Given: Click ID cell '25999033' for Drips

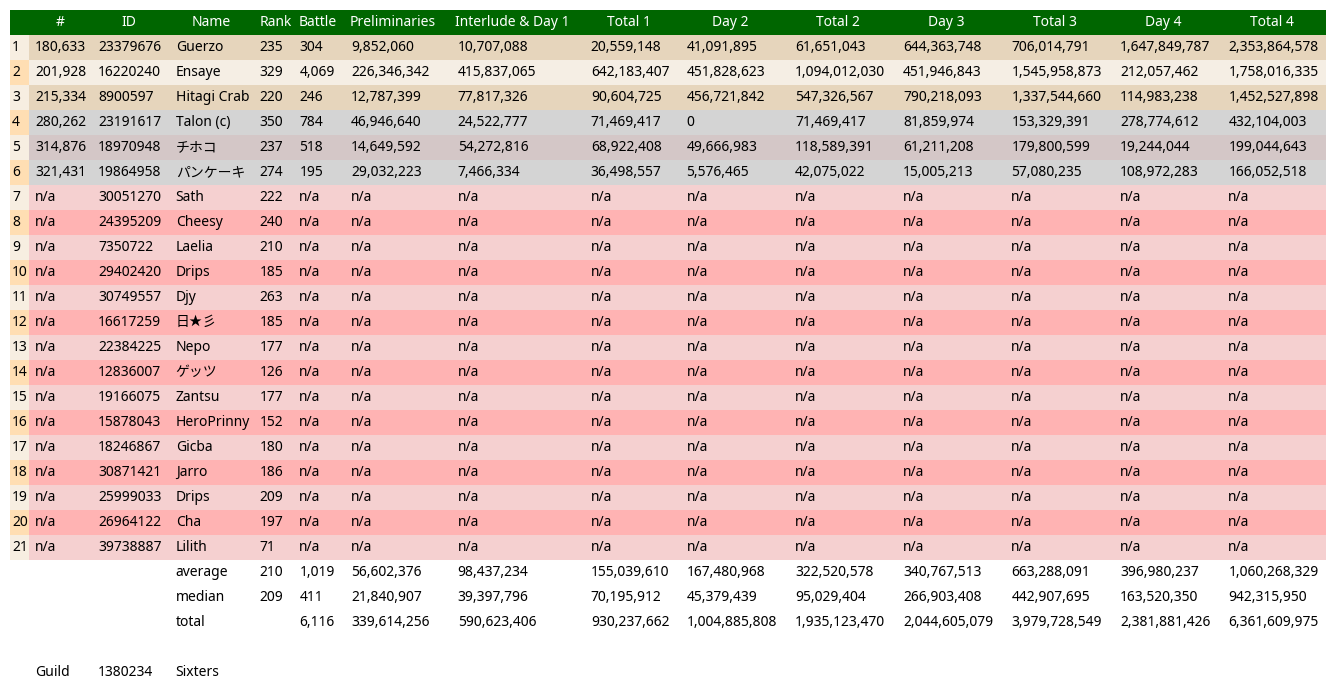Looking at the screenshot, I should 129,496.
